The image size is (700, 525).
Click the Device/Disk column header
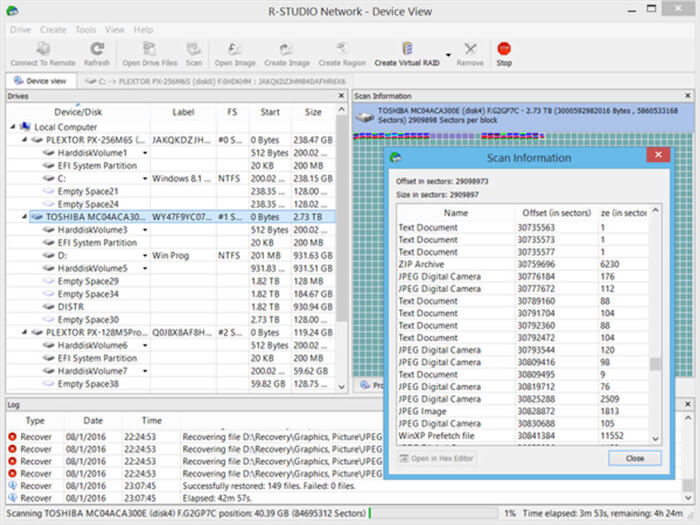[x=78, y=112]
